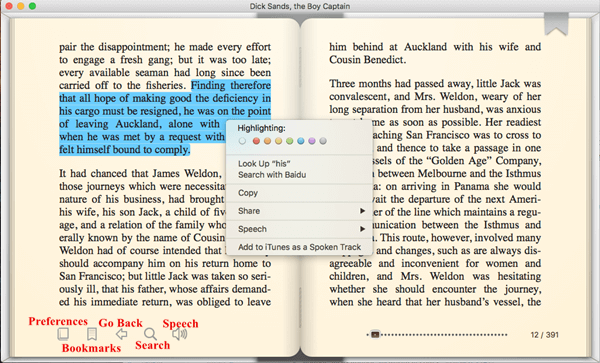Screen dimensions: 600x363
Task: Start speech with the speaker icon
Action: (x=179, y=334)
